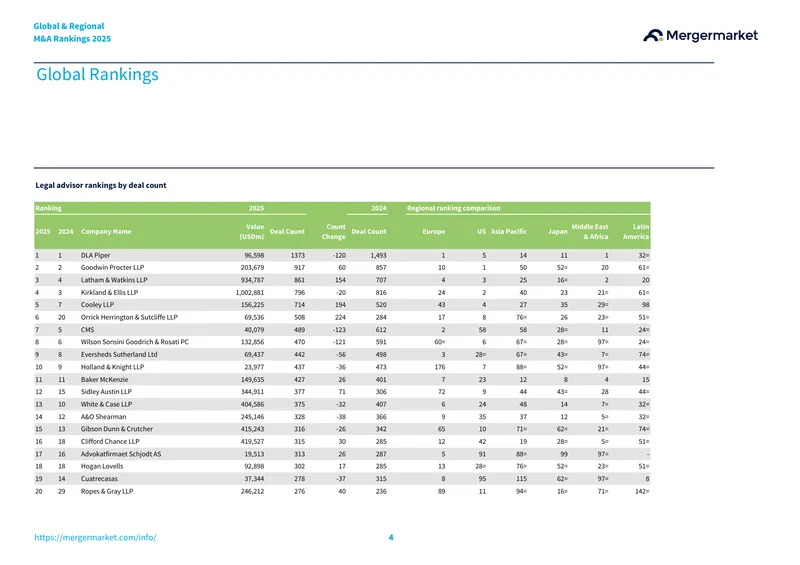The height and width of the screenshot is (565, 800).
Task: Click the Europe column header
Action: pyautogui.click(x=433, y=231)
